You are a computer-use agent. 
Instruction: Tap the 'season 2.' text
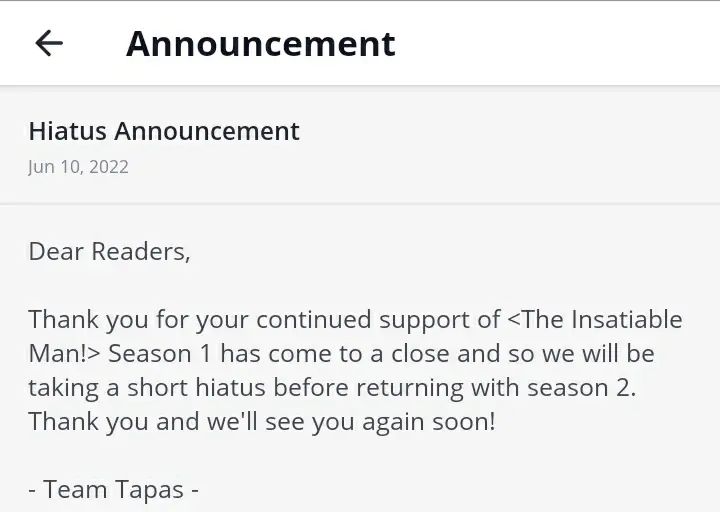click(x=590, y=387)
